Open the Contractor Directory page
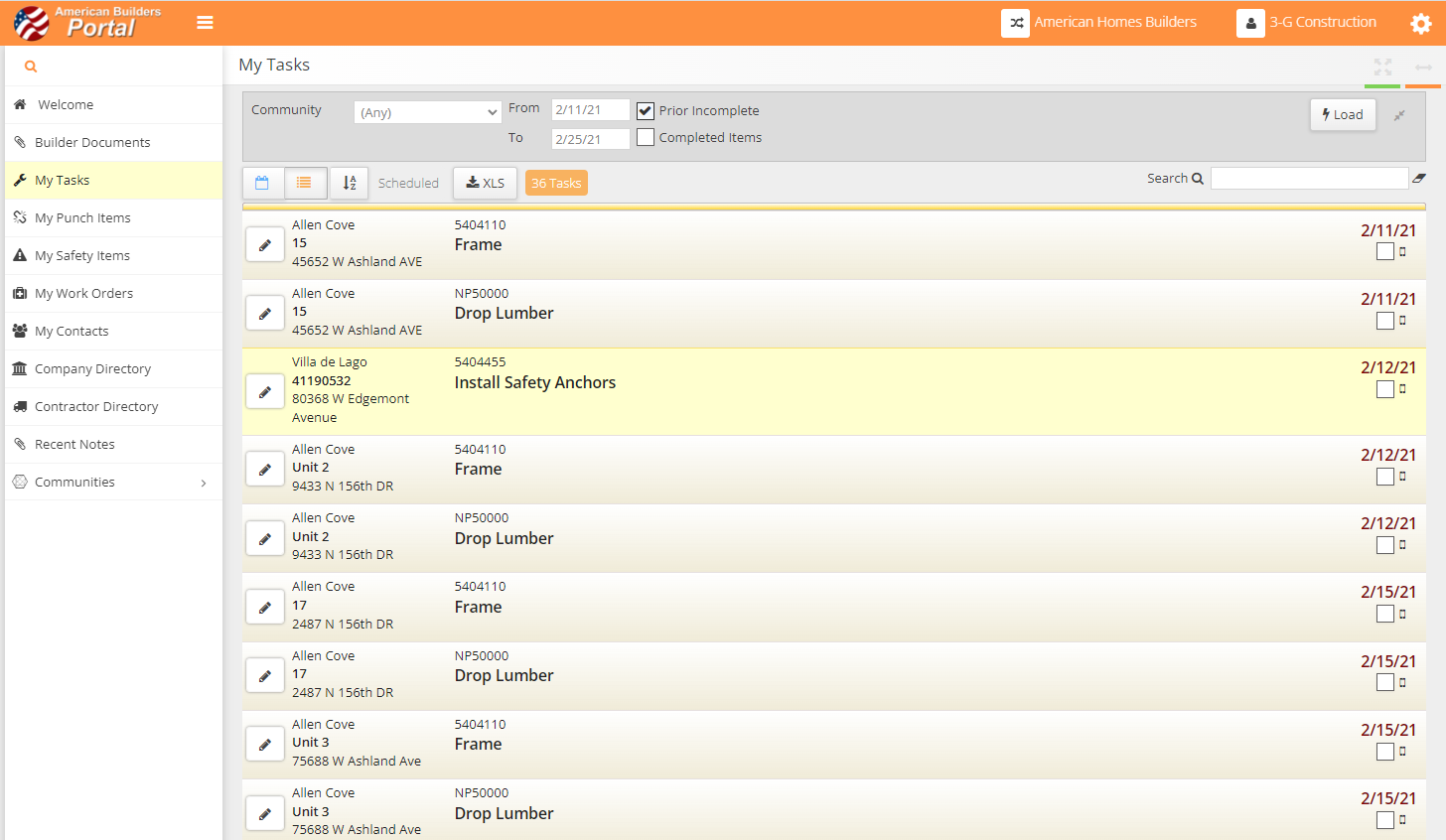This screenshot has width=1446, height=840. tap(96, 406)
